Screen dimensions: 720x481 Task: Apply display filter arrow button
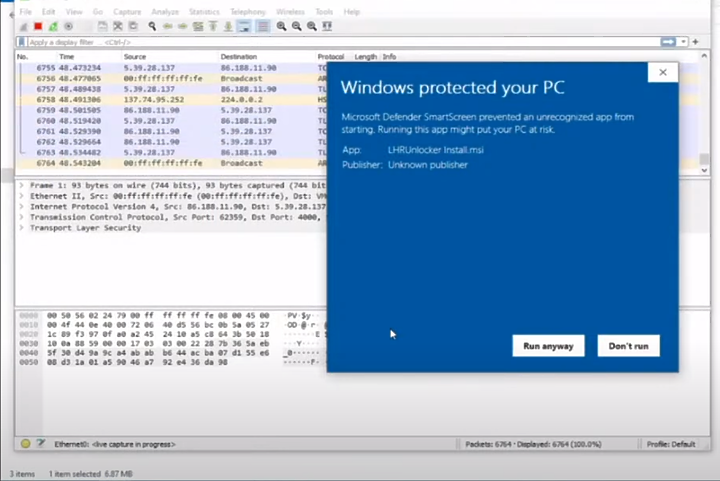668,42
